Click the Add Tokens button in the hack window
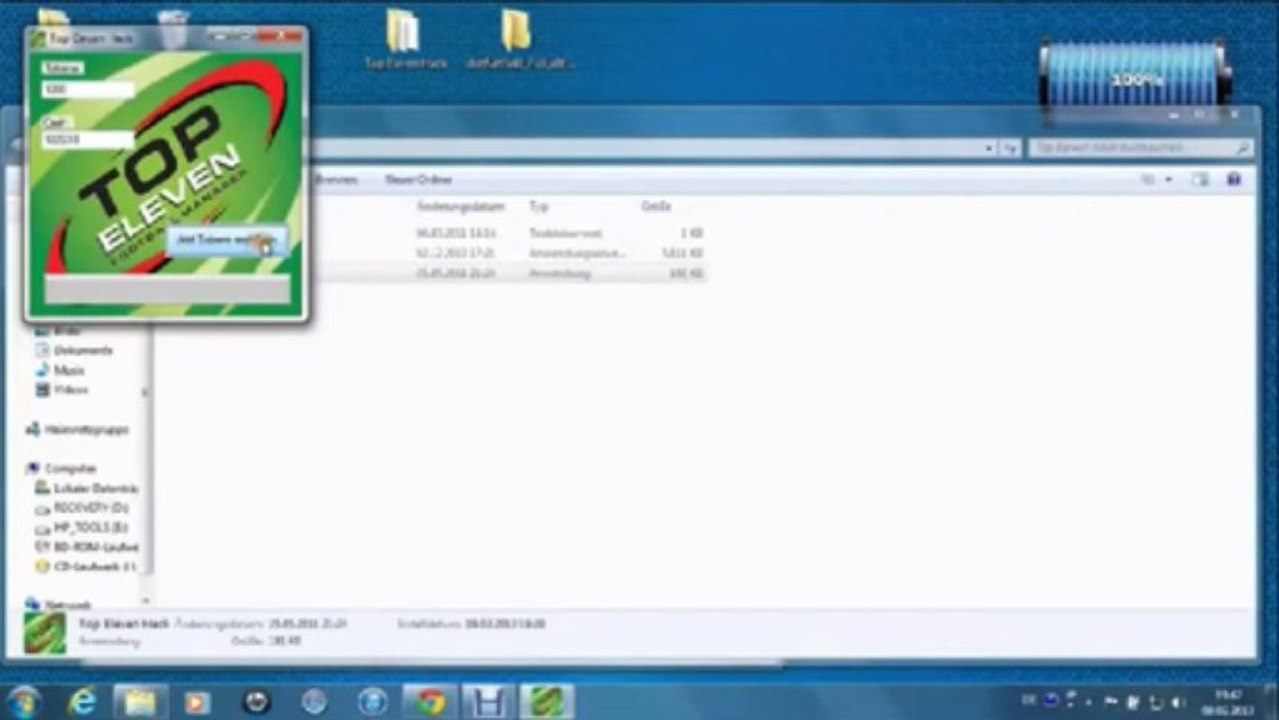 [227, 241]
